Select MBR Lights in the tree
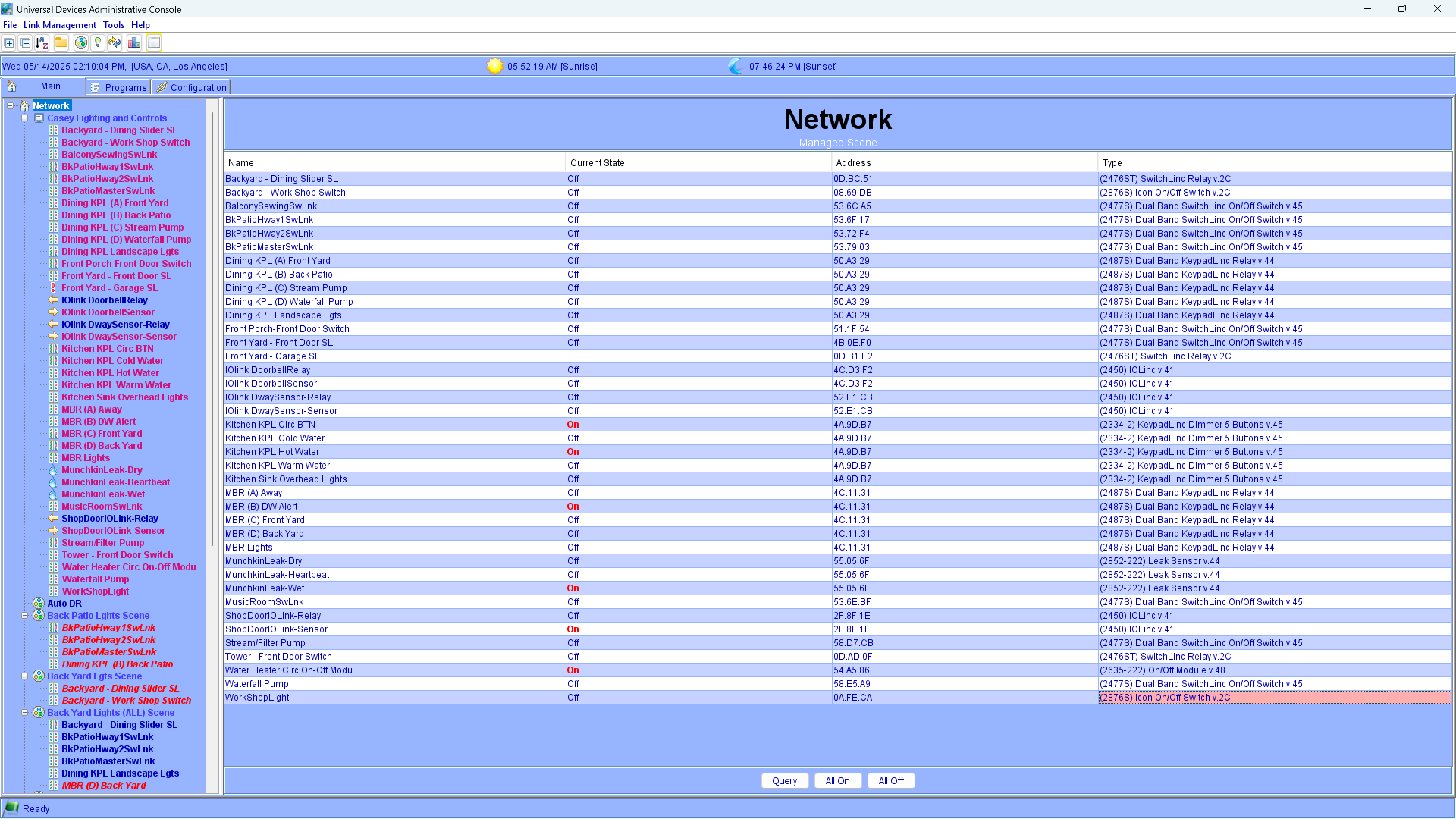This screenshot has width=1456, height=819. tap(85, 458)
